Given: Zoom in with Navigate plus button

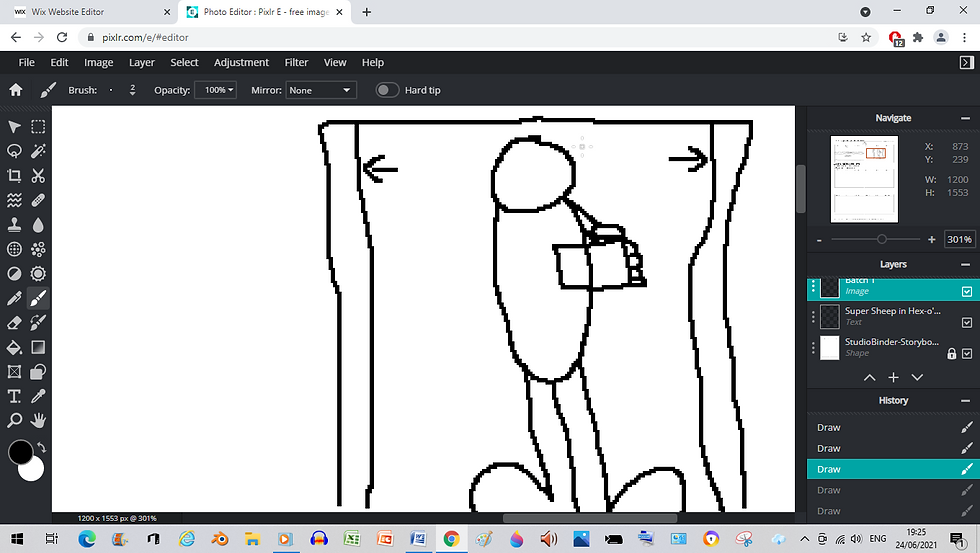Looking at the screenshot, I should click(x=931, y=239).
